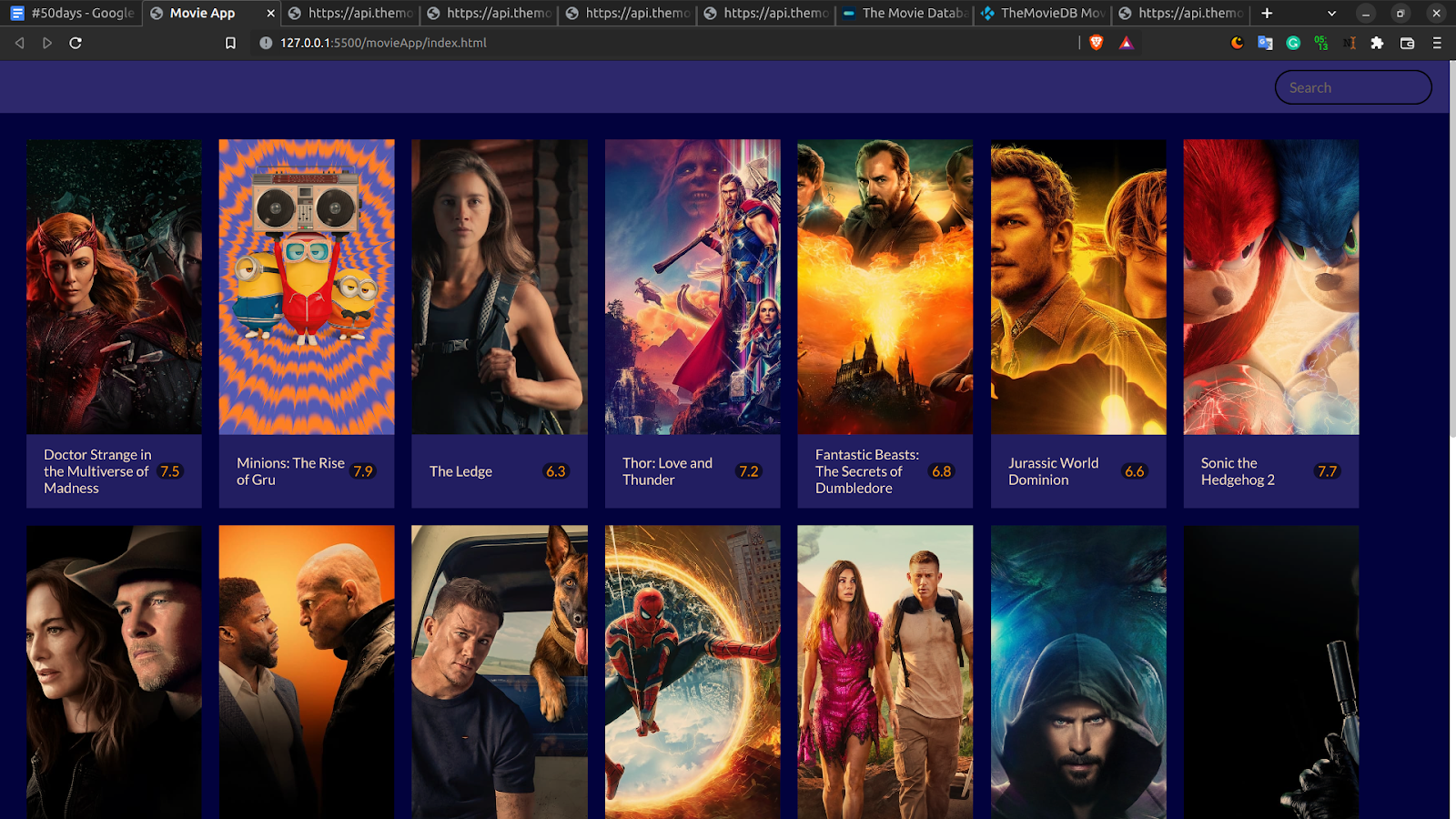Open the browser hamburger main menu
Image resolution: width=1456 pixels, height=819 pixels.
[x=1437, y=43]
